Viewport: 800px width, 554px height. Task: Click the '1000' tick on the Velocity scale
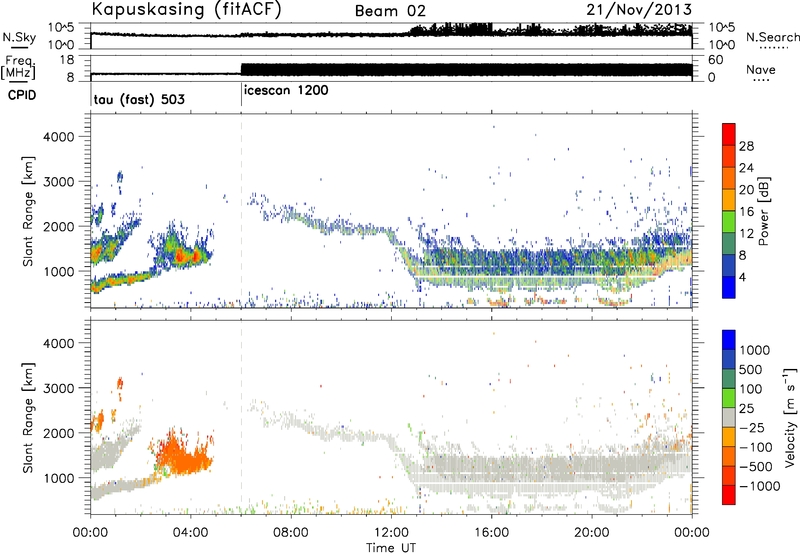point(755,350)
